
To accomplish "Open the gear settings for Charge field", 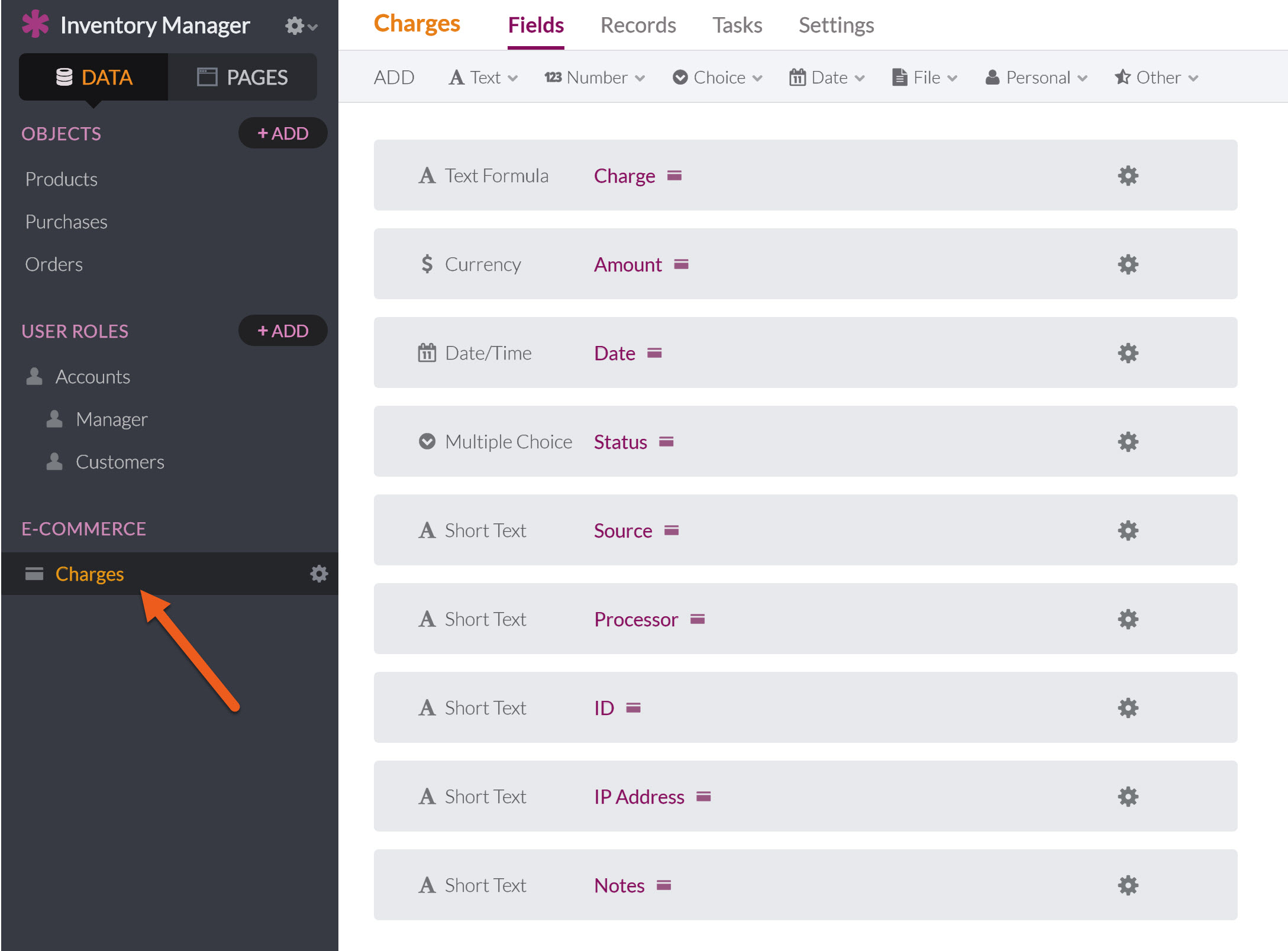I will (x=1128, y=176).
